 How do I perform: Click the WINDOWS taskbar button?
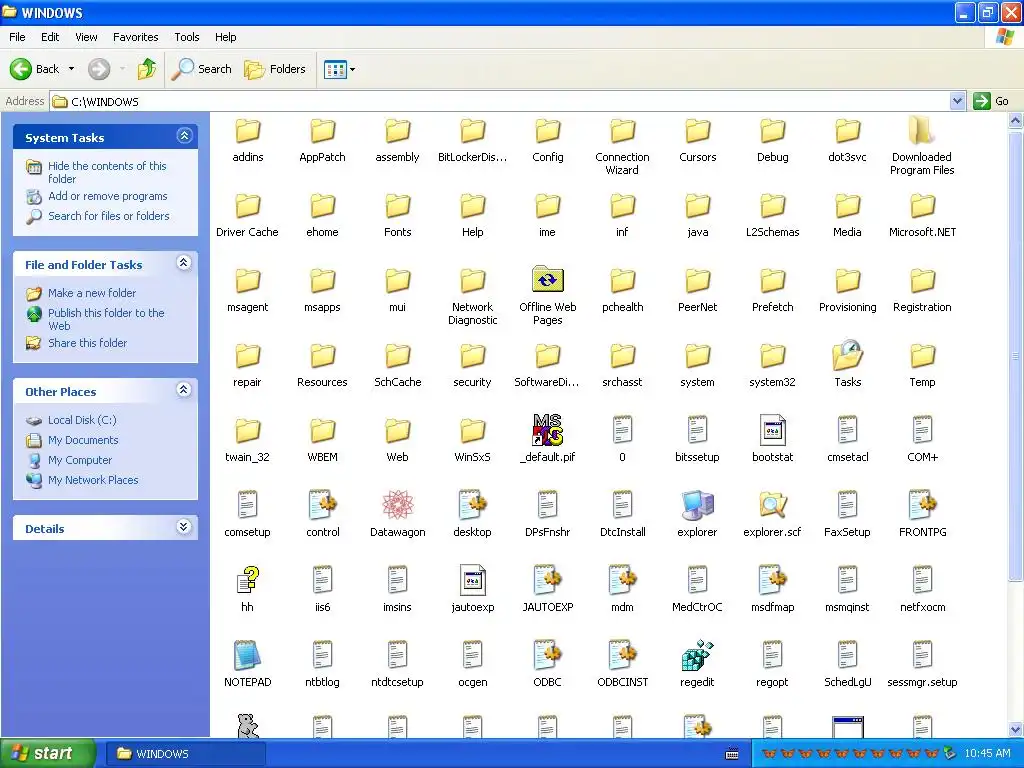coord(185,754)
